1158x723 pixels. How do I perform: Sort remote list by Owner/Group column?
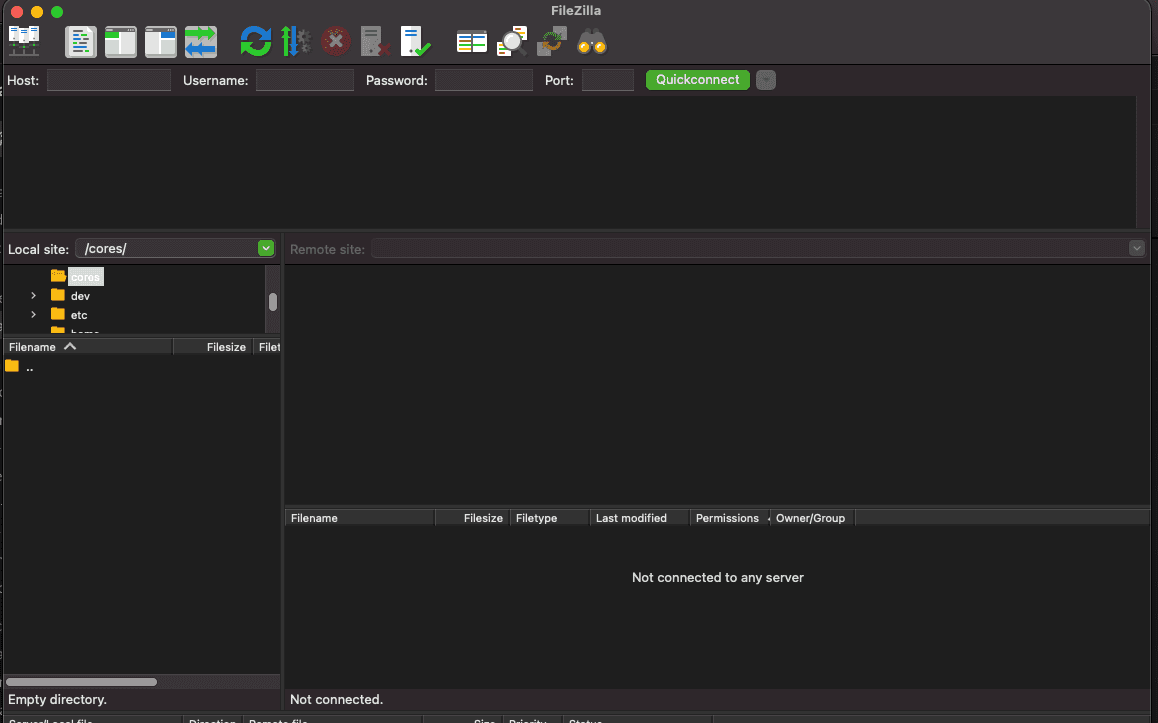click(x=812, y=518)
